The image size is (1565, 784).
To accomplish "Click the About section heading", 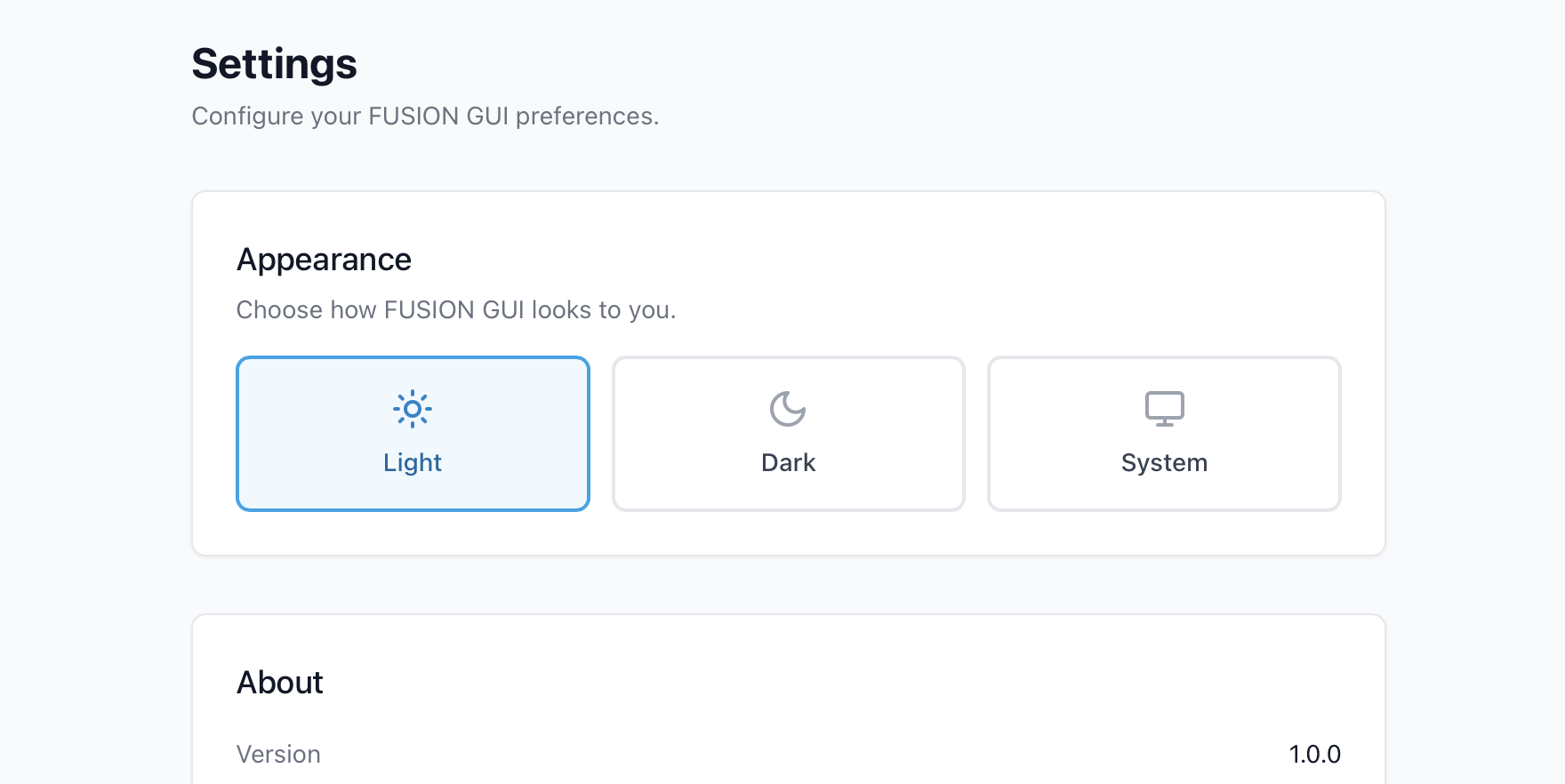I will [x=279, y=683].
